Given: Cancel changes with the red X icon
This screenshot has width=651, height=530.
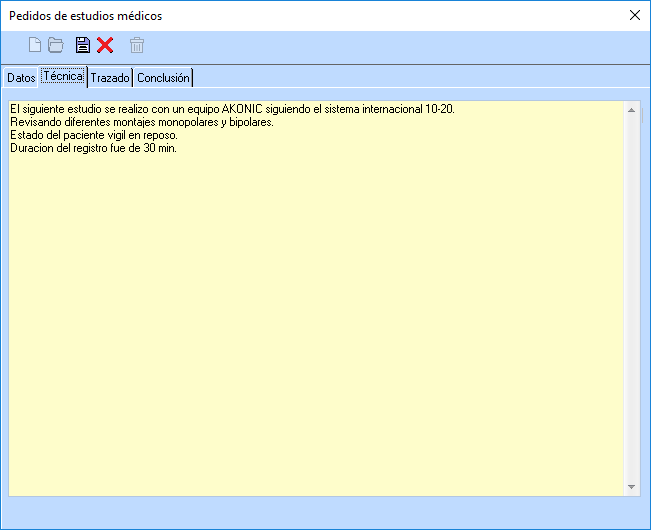Looking at the screenshot, I should click(105, 45).
